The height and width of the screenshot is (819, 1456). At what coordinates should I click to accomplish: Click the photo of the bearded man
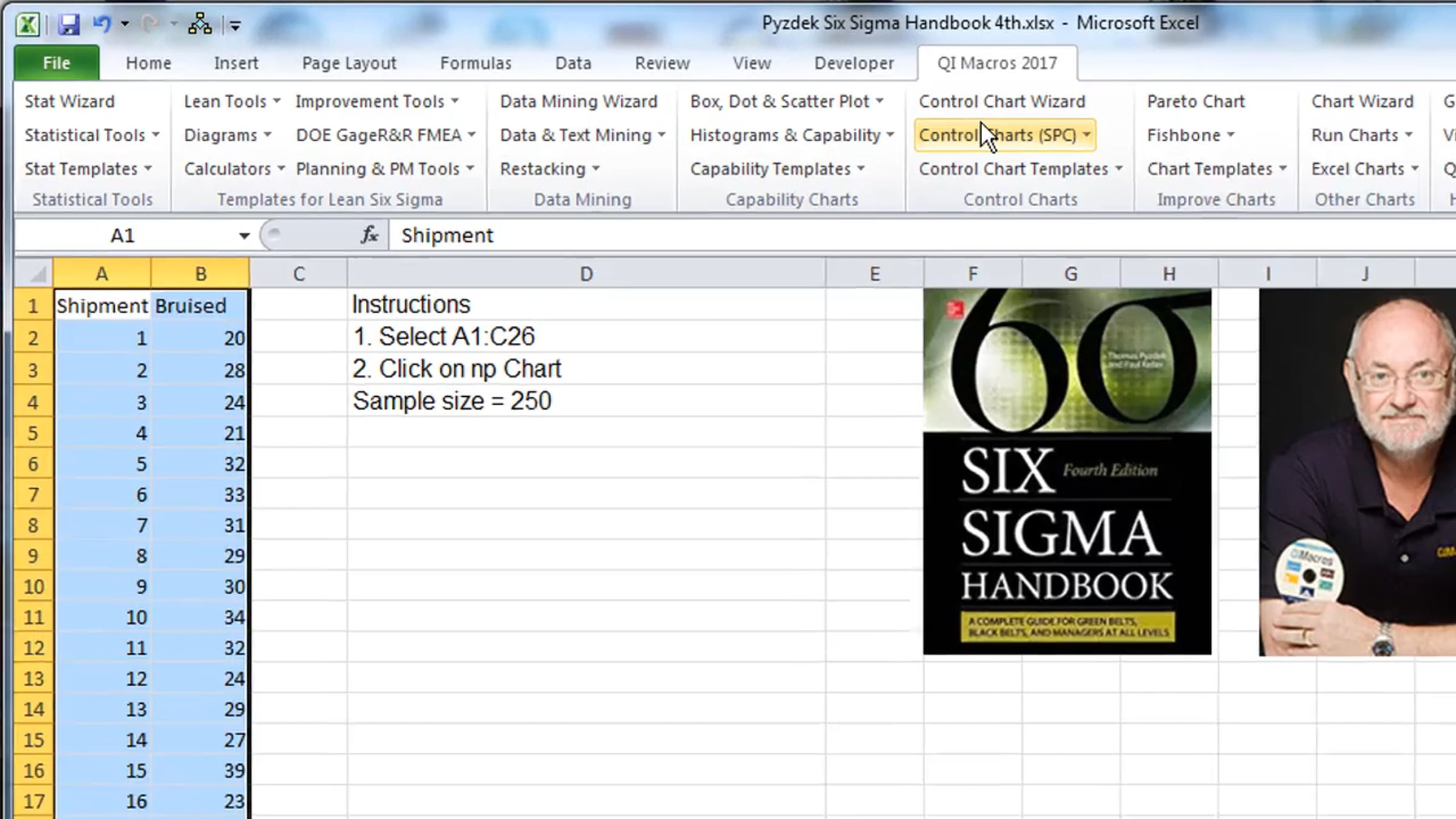(x=1358, y=472)
